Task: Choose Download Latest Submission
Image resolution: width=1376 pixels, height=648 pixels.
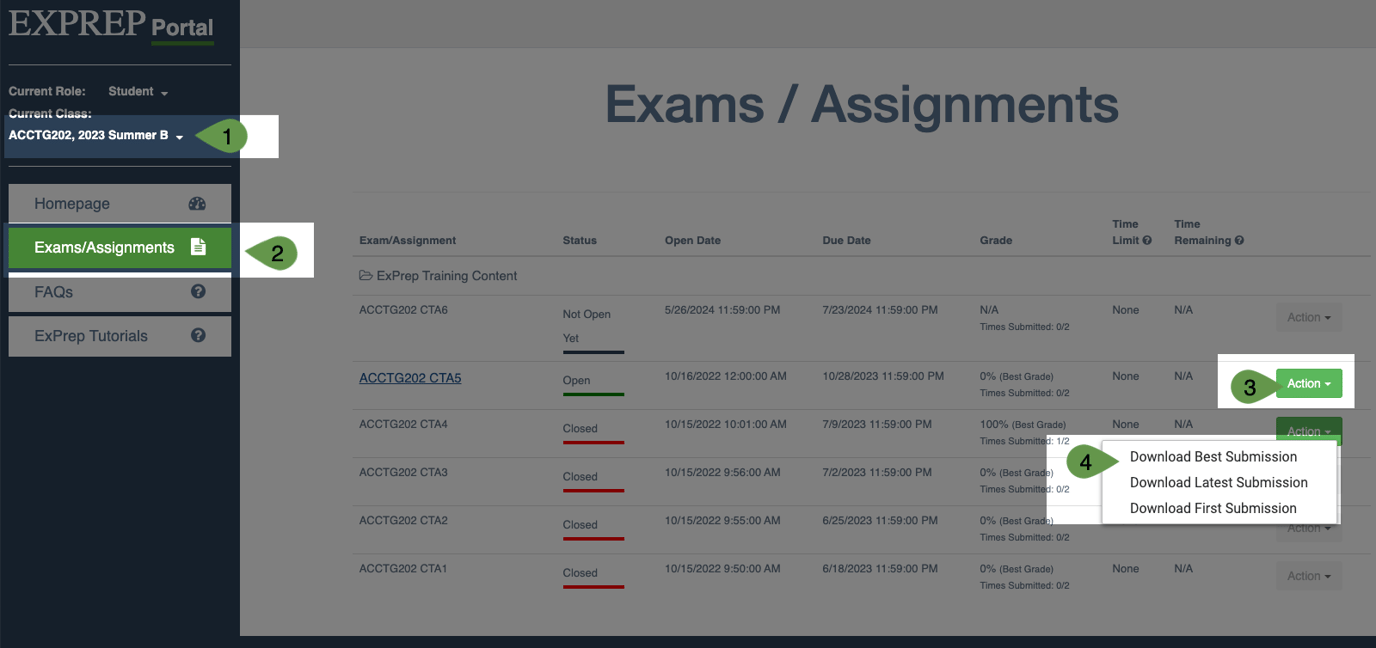Action: point(1218,483)
